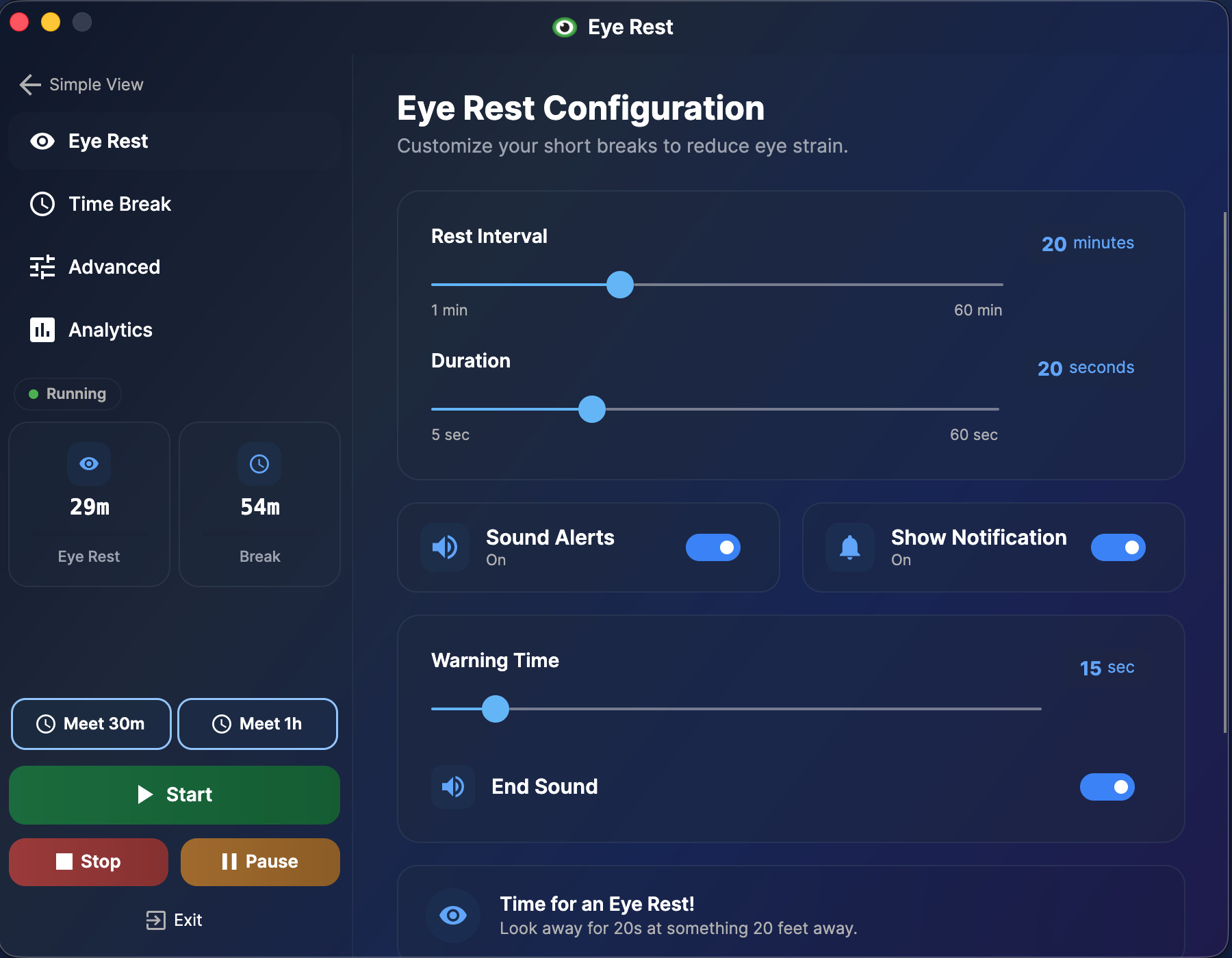
Task: Click the "60 min" label under Rest Interval
Action: pyautogui.click(x=978, y=310)
